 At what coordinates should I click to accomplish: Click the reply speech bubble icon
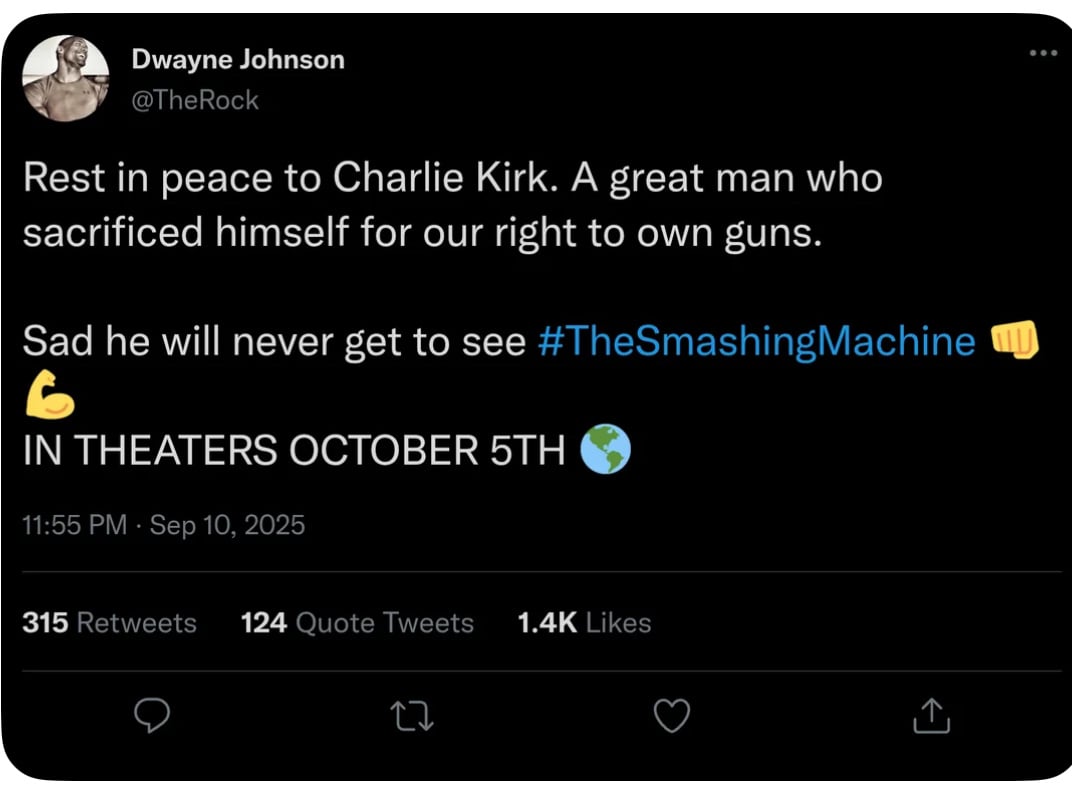[151, 715]
